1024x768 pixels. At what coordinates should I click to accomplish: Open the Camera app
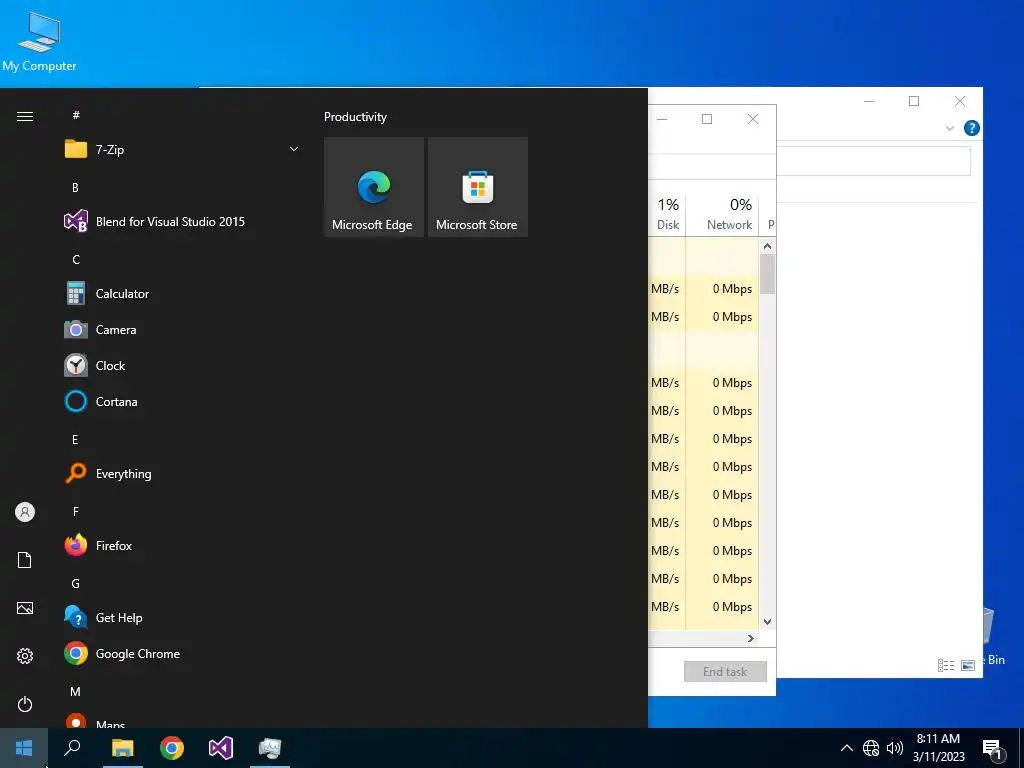(x=183, y=330)
